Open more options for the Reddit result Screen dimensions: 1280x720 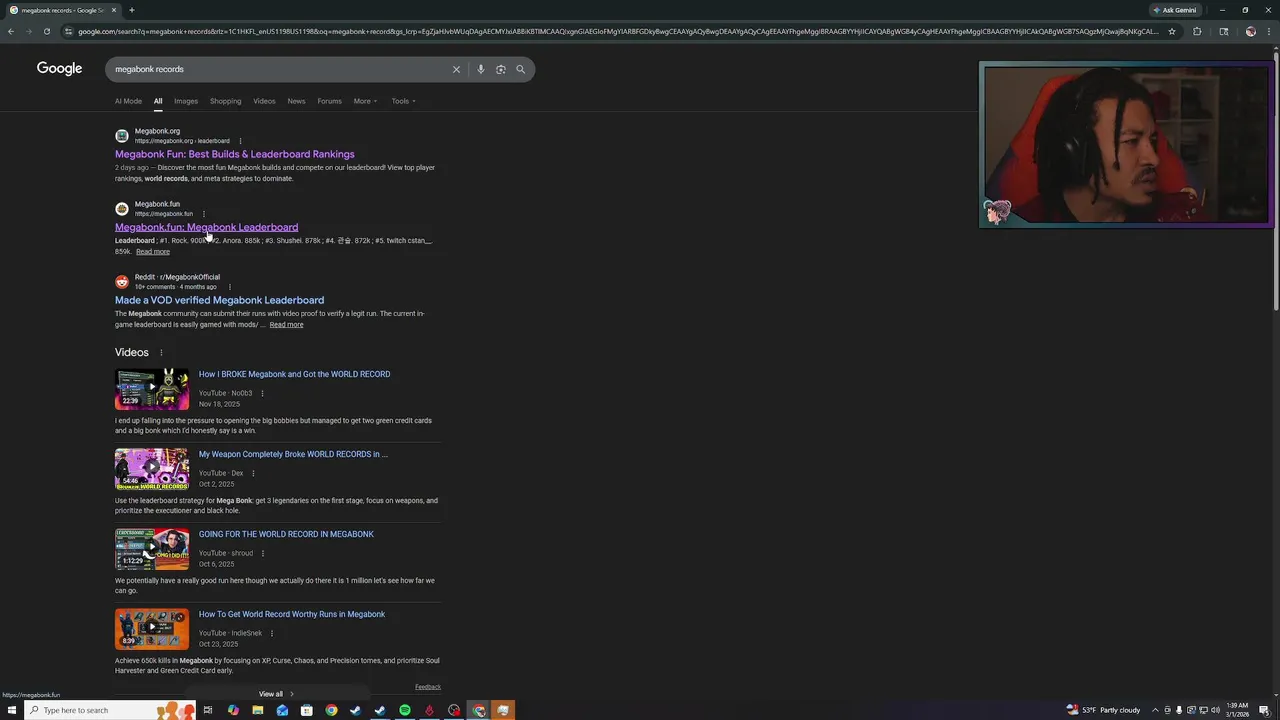coord(229,287)
